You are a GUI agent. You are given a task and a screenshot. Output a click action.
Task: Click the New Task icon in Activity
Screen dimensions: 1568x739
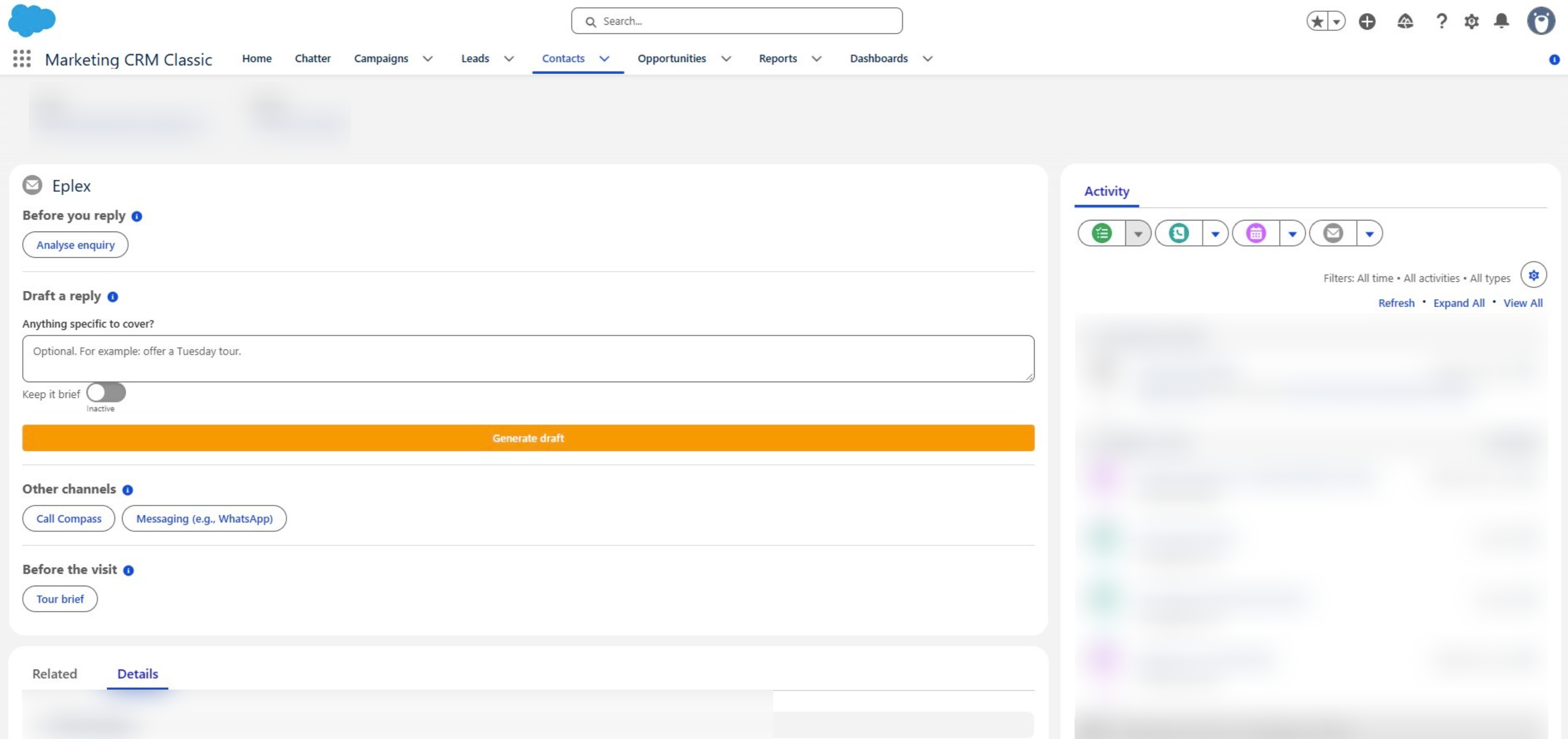coord(1102,233)
